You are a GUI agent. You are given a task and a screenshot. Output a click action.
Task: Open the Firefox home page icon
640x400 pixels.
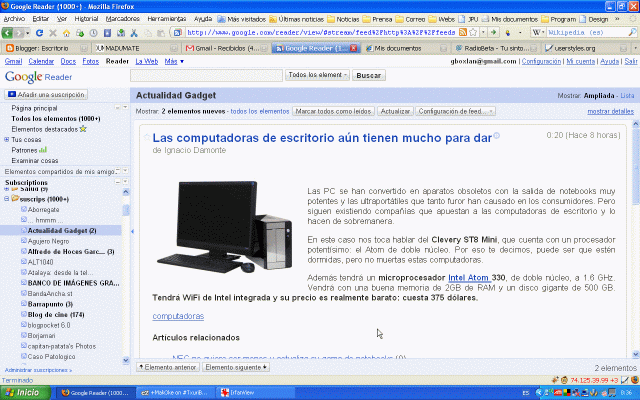pyautogui.click(x=66, y=33)
